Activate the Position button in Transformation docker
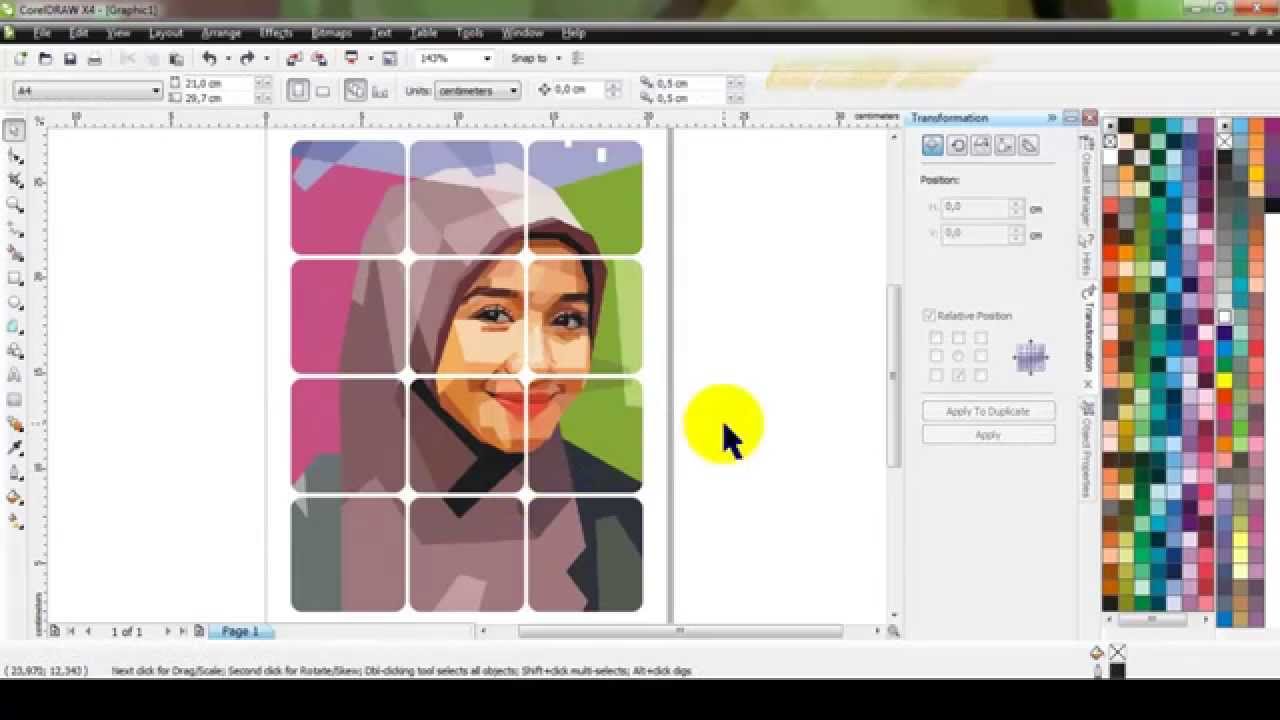 coord(933,146)
